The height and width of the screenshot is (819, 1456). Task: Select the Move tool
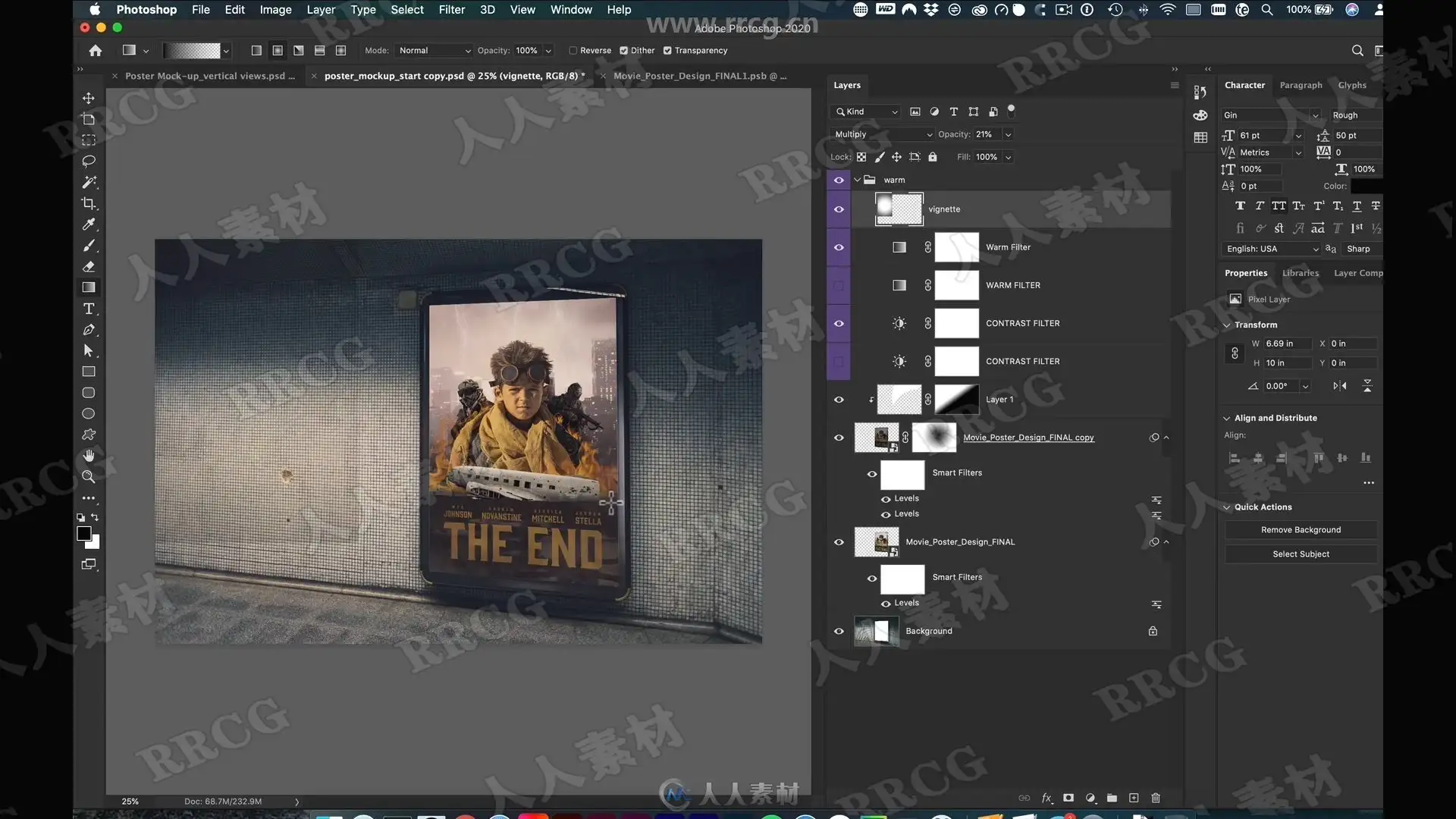tap(89, 98)
